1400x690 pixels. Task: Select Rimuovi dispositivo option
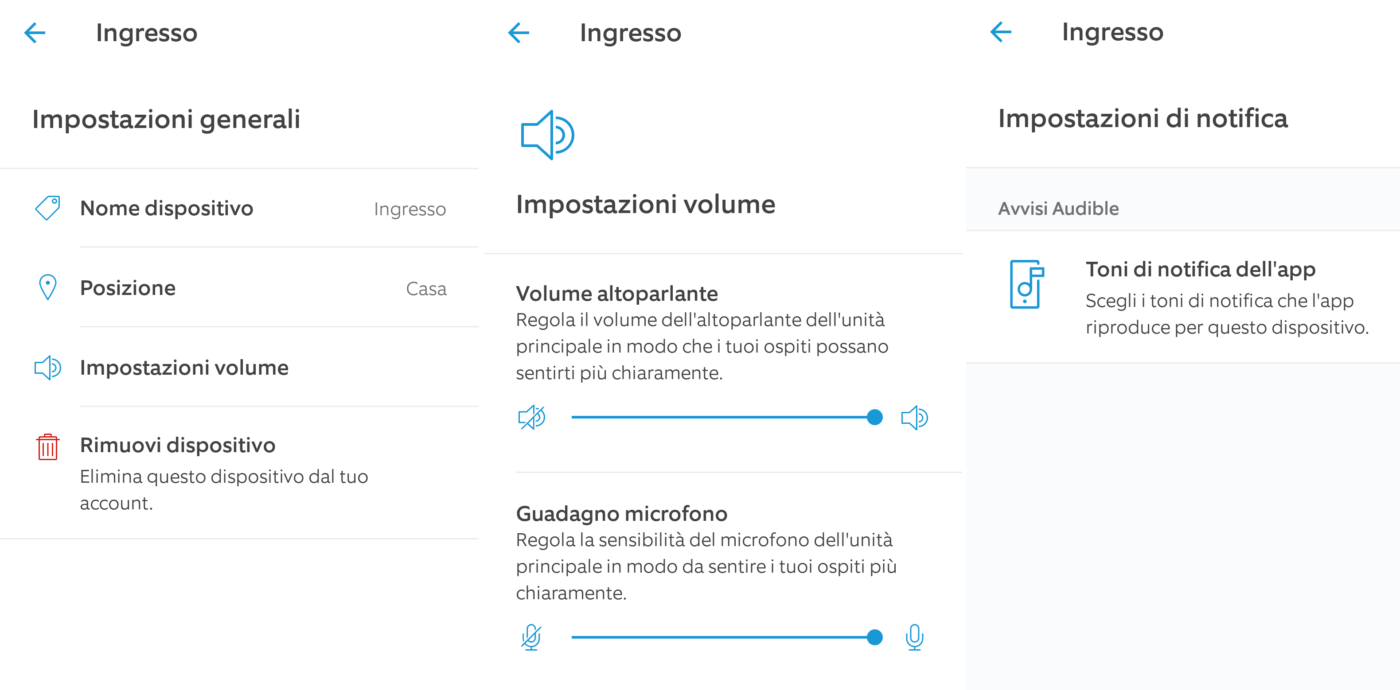tap(178, 445)
